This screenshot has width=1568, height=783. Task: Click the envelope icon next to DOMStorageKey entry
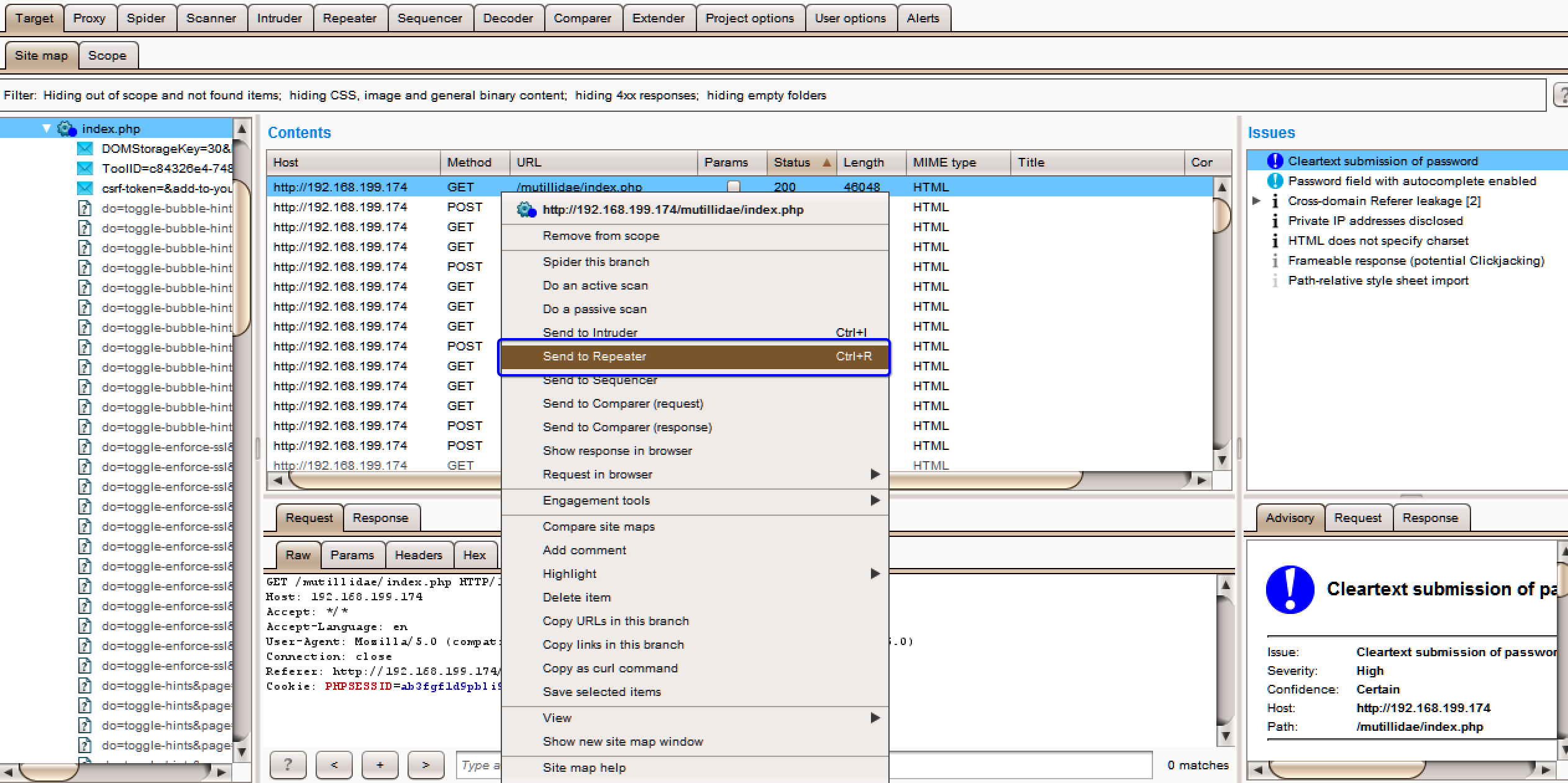(x=84, y=148)
